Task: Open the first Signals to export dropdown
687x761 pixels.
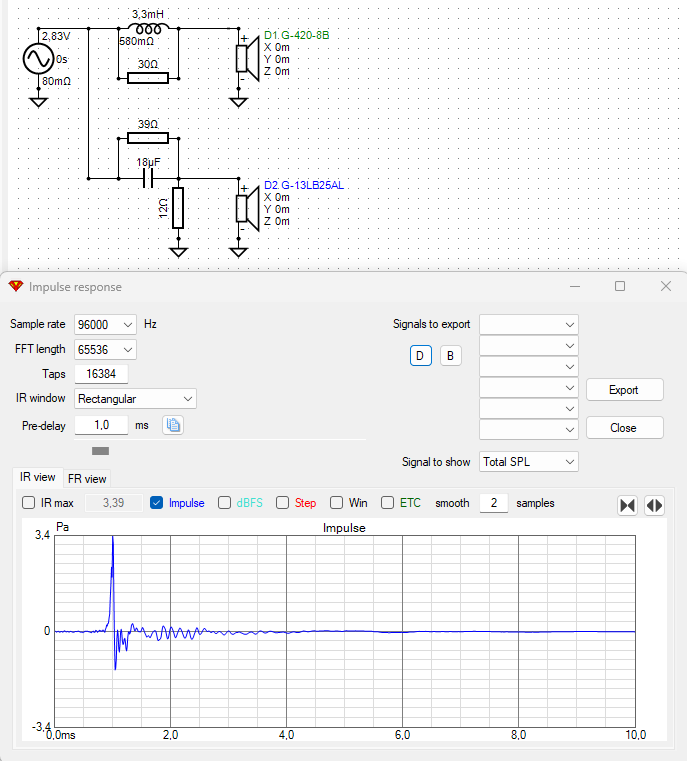Action: (x=528, y=324)
